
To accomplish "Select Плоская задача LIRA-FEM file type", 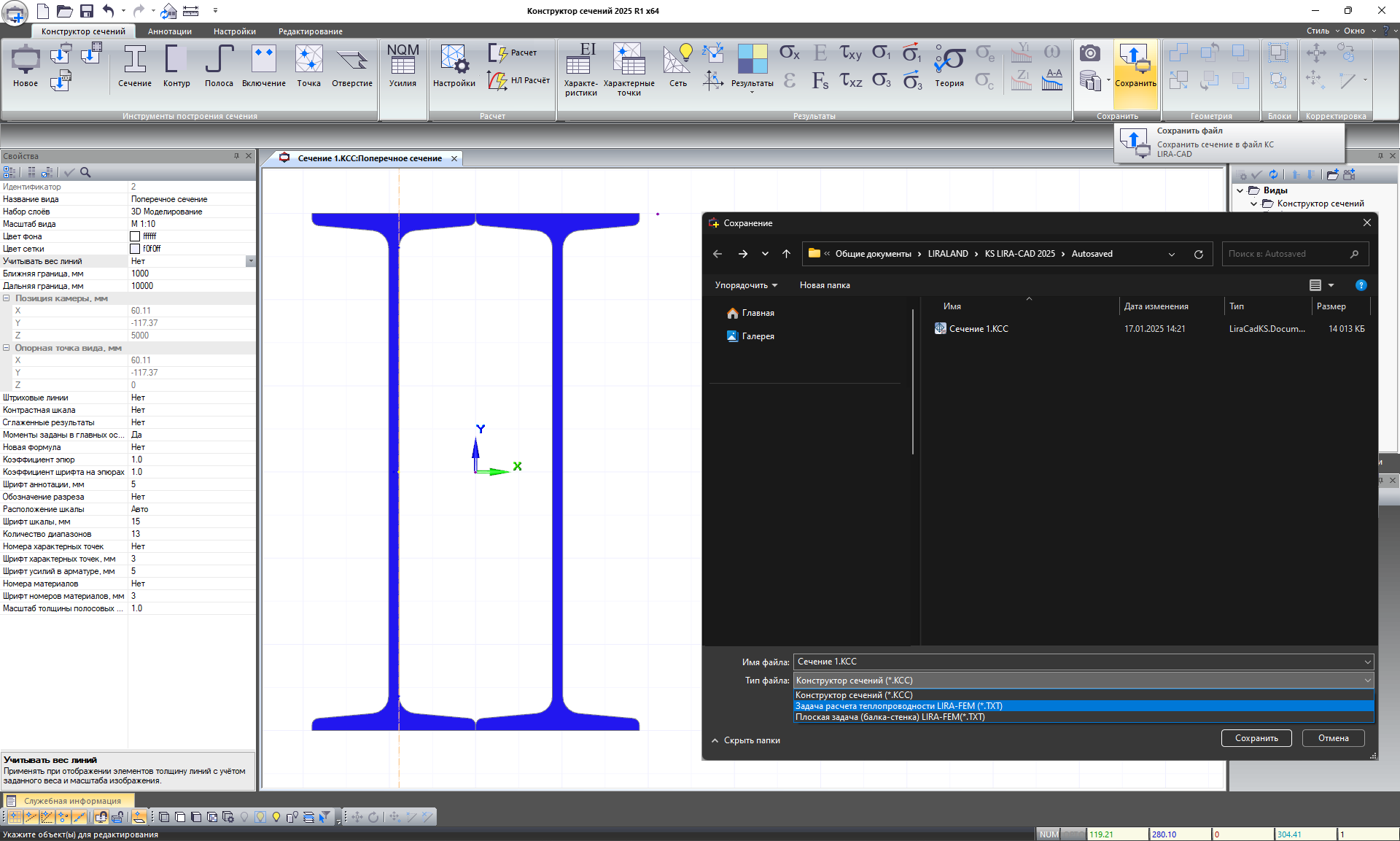I will [x=890, y=717].
